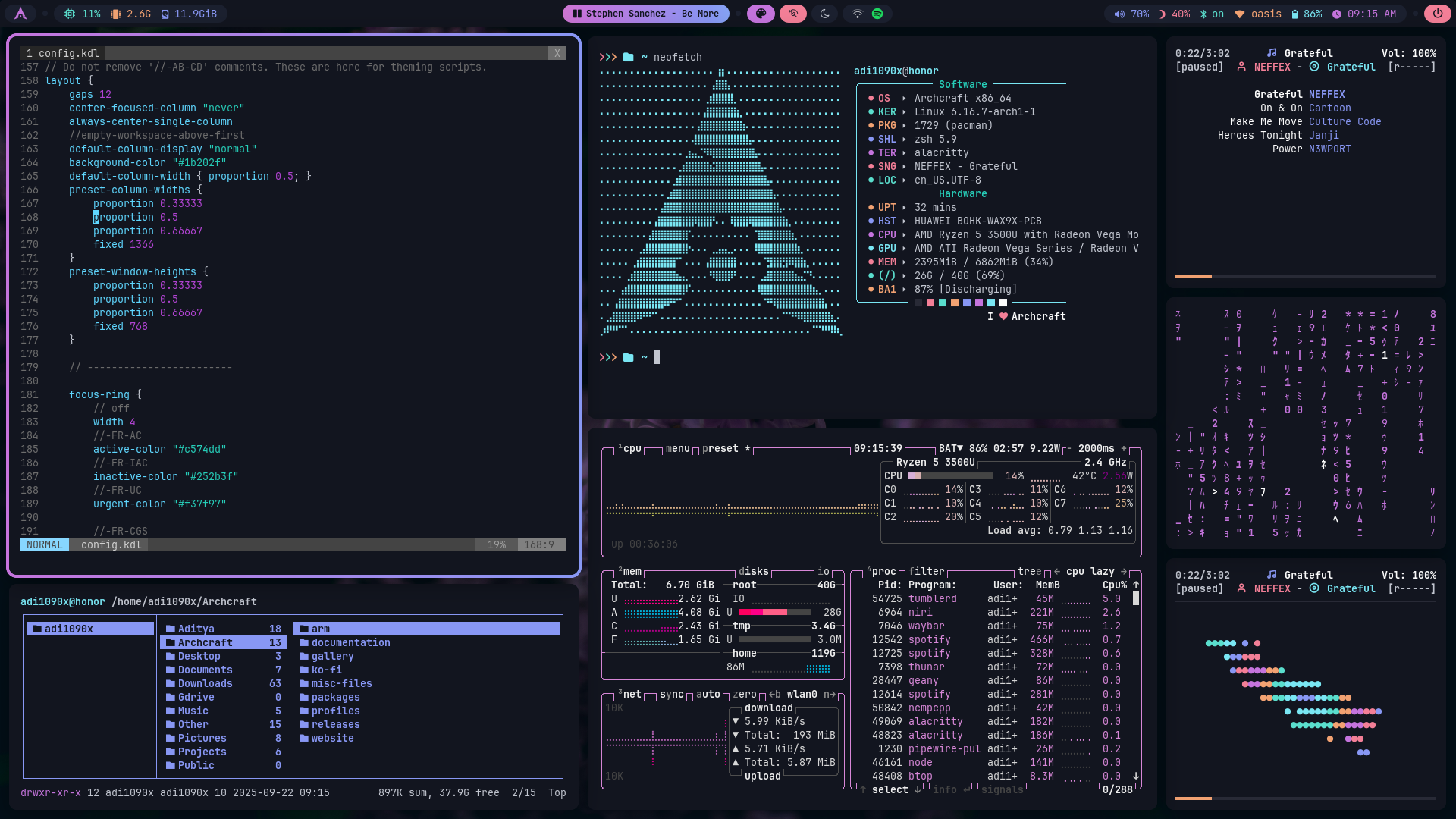Click the power button icon
Screen dimensions: 1456x819
(1437, 14)
